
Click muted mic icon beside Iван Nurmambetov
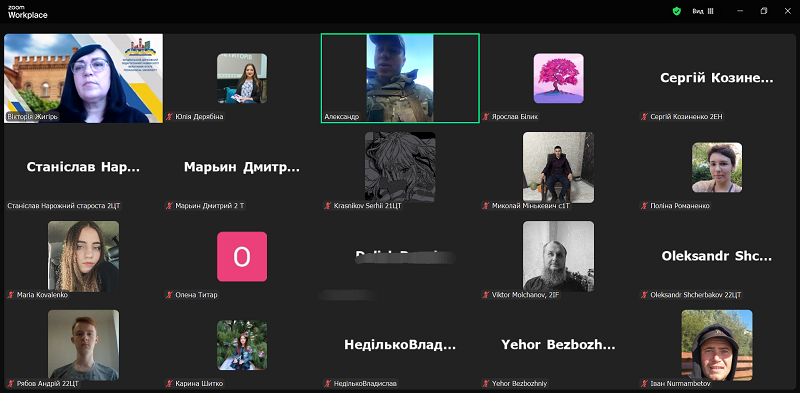click(645, 384)
